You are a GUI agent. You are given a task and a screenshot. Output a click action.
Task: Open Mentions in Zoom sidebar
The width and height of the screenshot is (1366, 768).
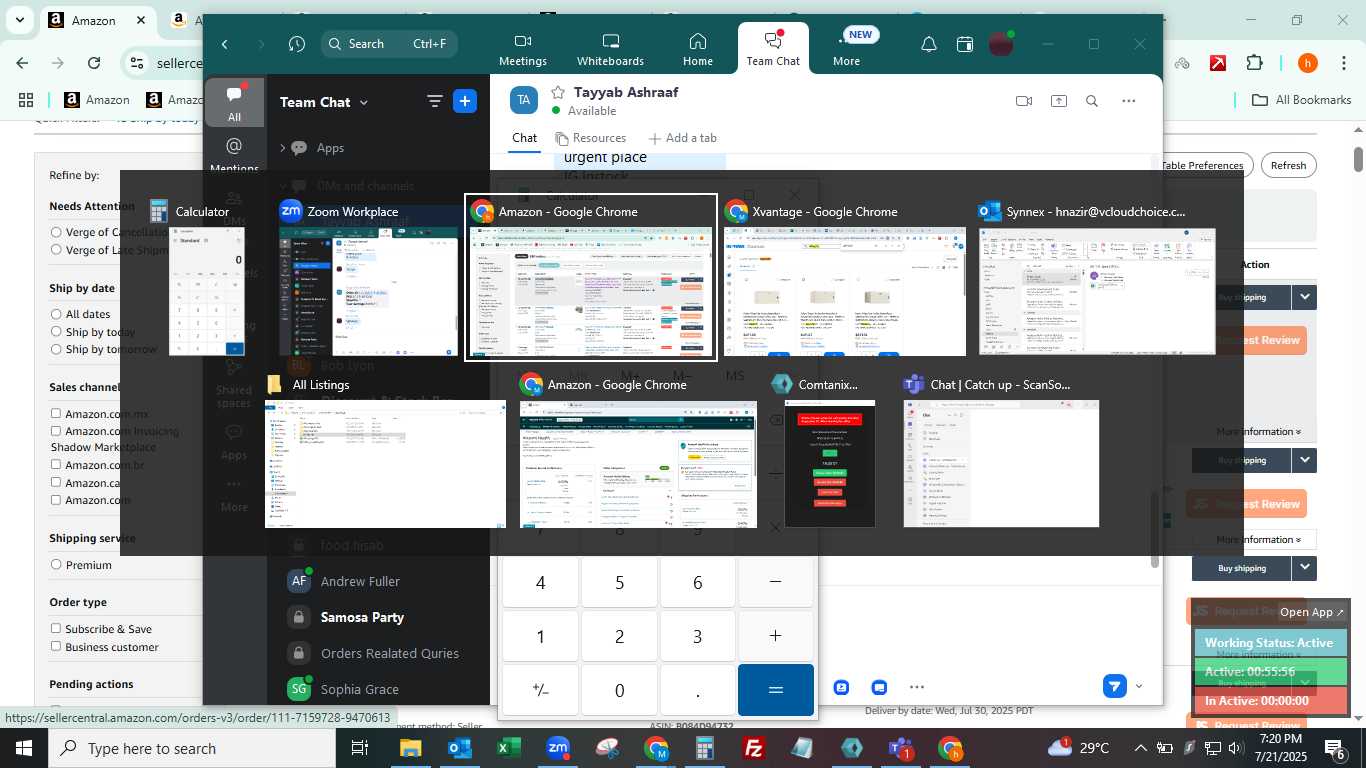click(x=234, y=155)
